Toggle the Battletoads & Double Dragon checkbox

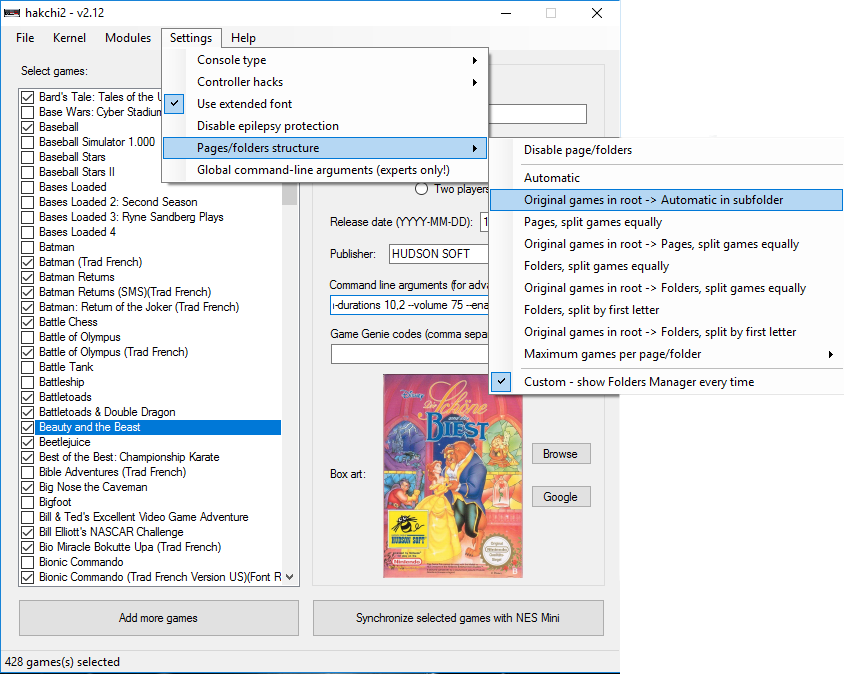[x=27, y=412]
